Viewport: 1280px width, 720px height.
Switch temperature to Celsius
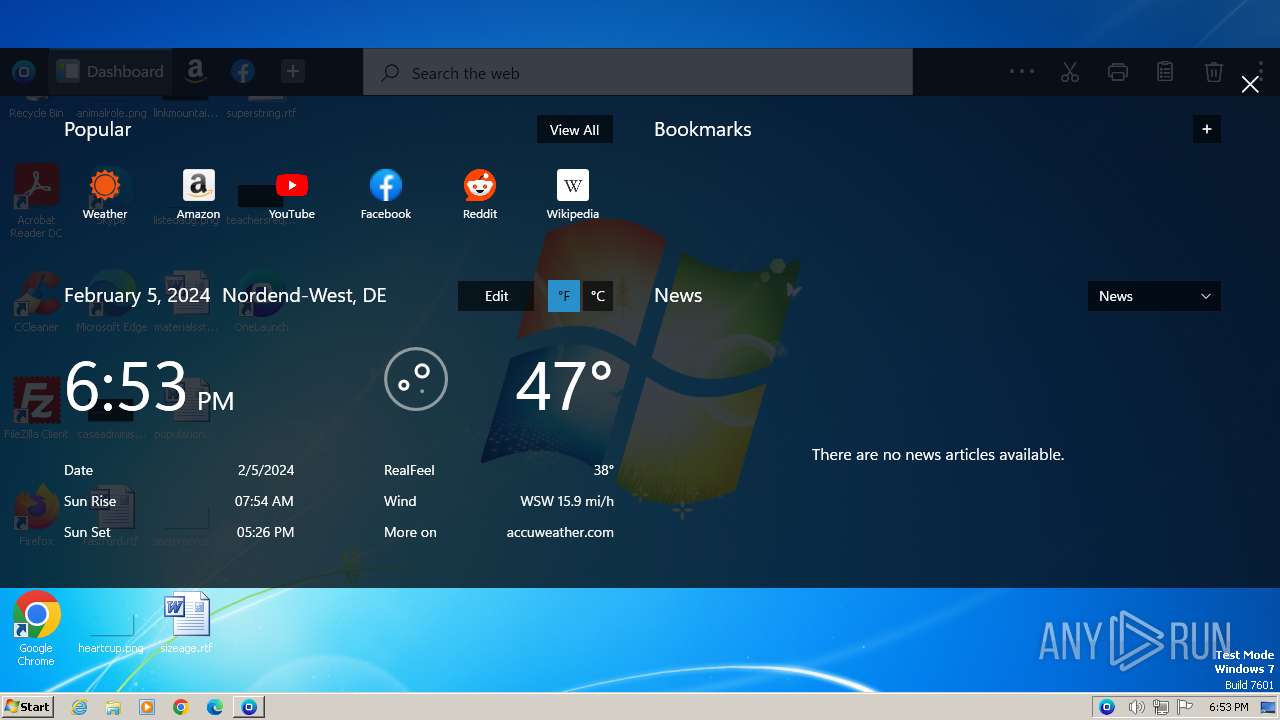598,296
